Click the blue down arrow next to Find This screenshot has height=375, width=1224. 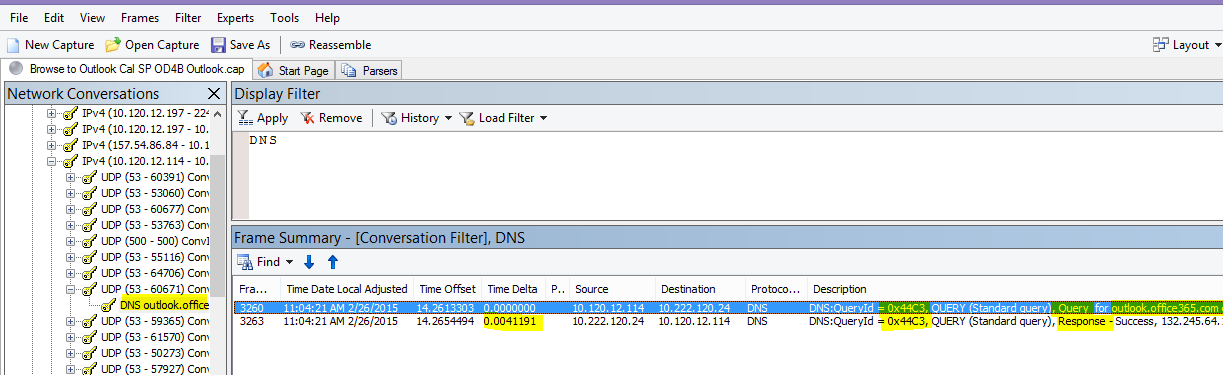pyautogui.click(x=309, y=262)
